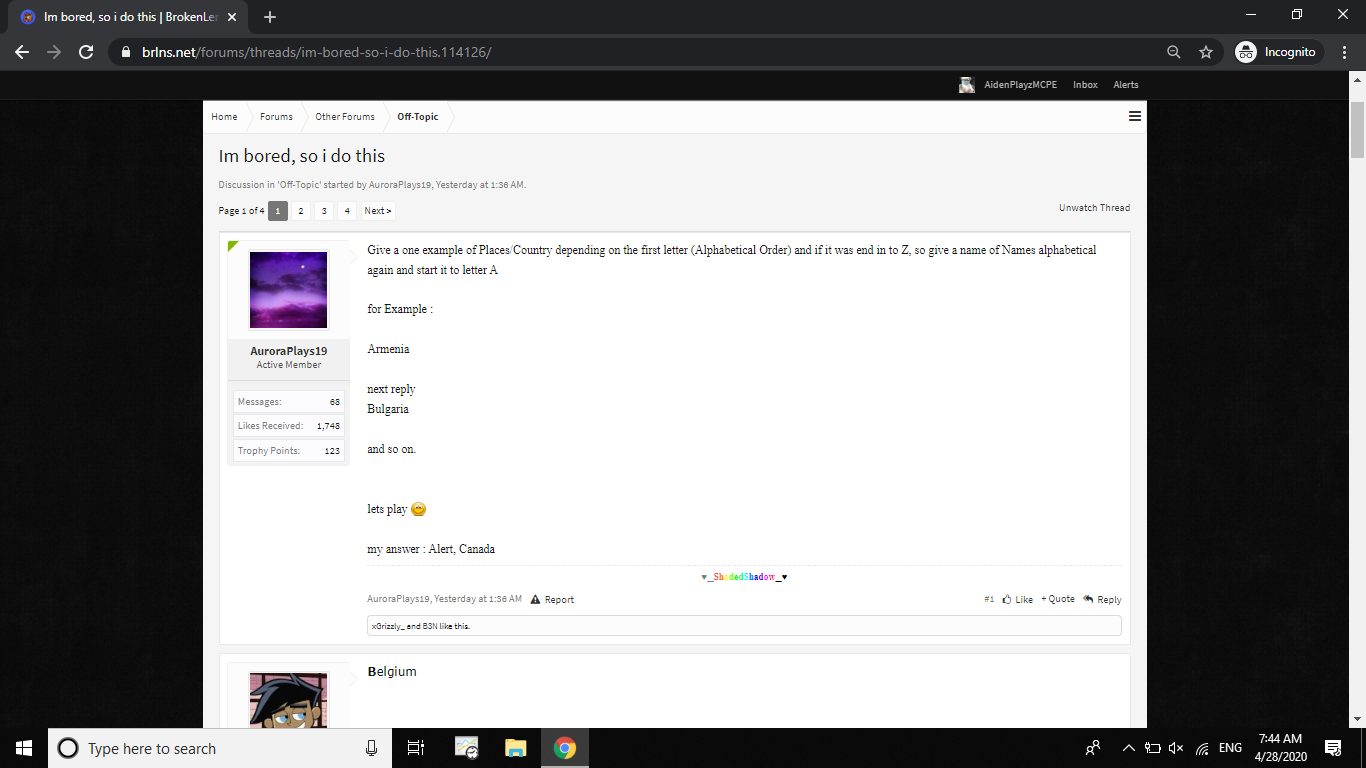Click the page's vertical scrollbar thumb
The width and height of the screenshot is (1366, 768).
coord(1357,130)
